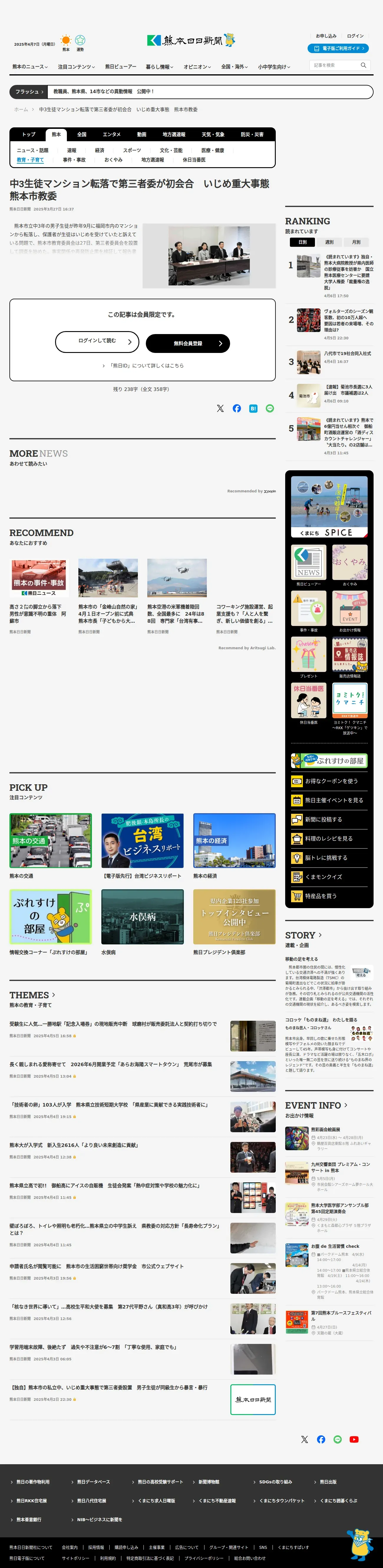Open お得なクーポンを使う sidebar item
Screen dimensions: 383x1568
pos(329,781)
